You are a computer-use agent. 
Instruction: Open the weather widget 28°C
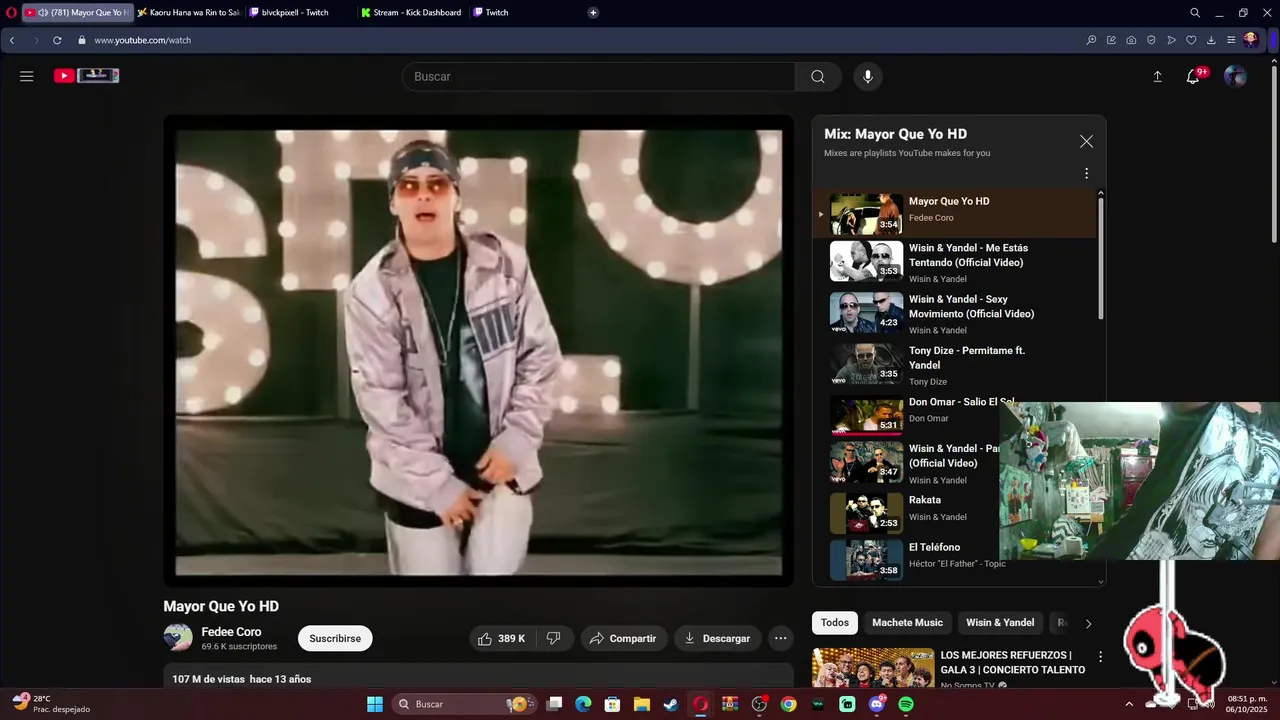pos(52,704)
